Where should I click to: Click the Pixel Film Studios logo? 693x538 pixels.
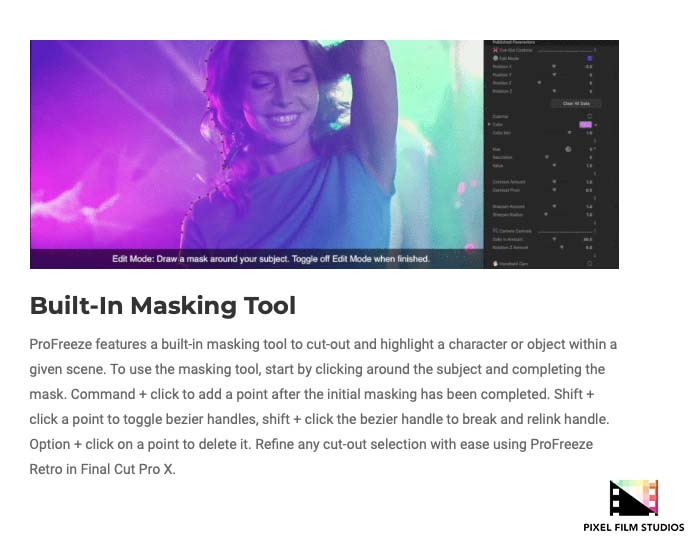[634, 506]
